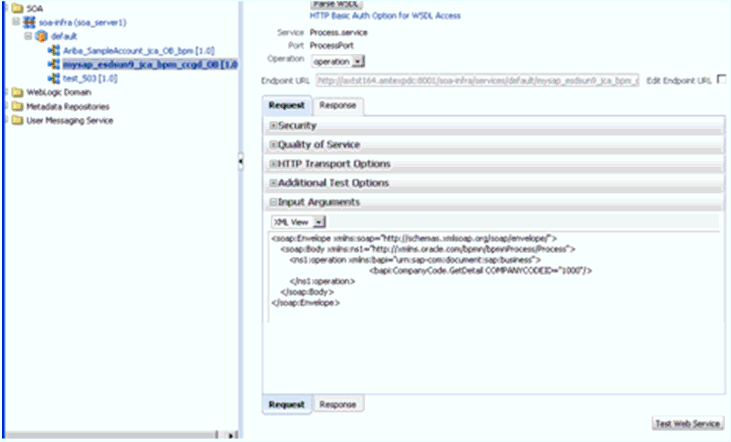Select User Messaging Service tree item
This screenshot has height=442, width=731.
tap(69, 120)
